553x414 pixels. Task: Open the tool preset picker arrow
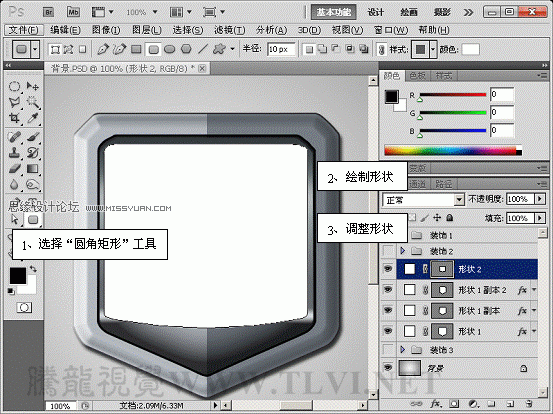tap(35, 49)
